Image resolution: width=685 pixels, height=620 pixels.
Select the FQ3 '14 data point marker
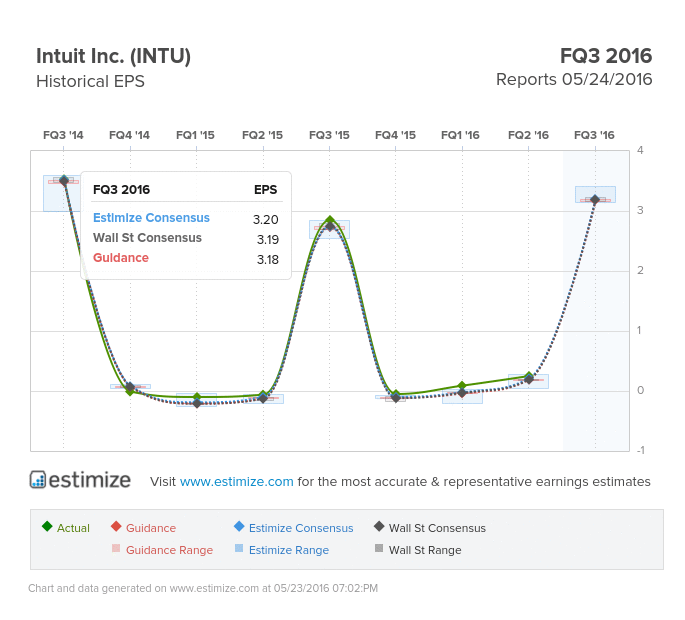[64, 180]
